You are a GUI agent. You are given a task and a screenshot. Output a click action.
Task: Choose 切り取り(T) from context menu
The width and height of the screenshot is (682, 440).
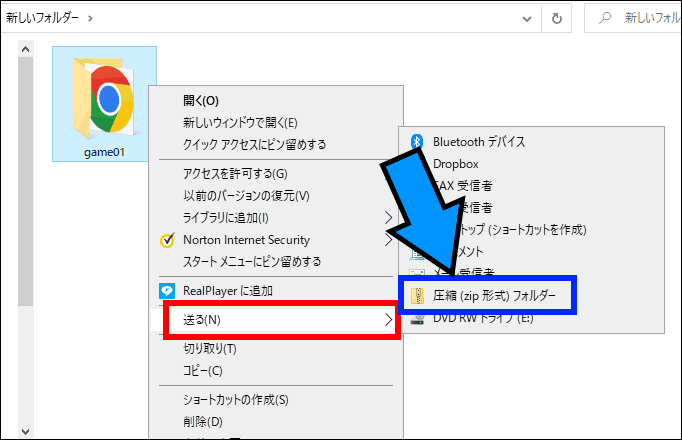(x=276, y=349)
